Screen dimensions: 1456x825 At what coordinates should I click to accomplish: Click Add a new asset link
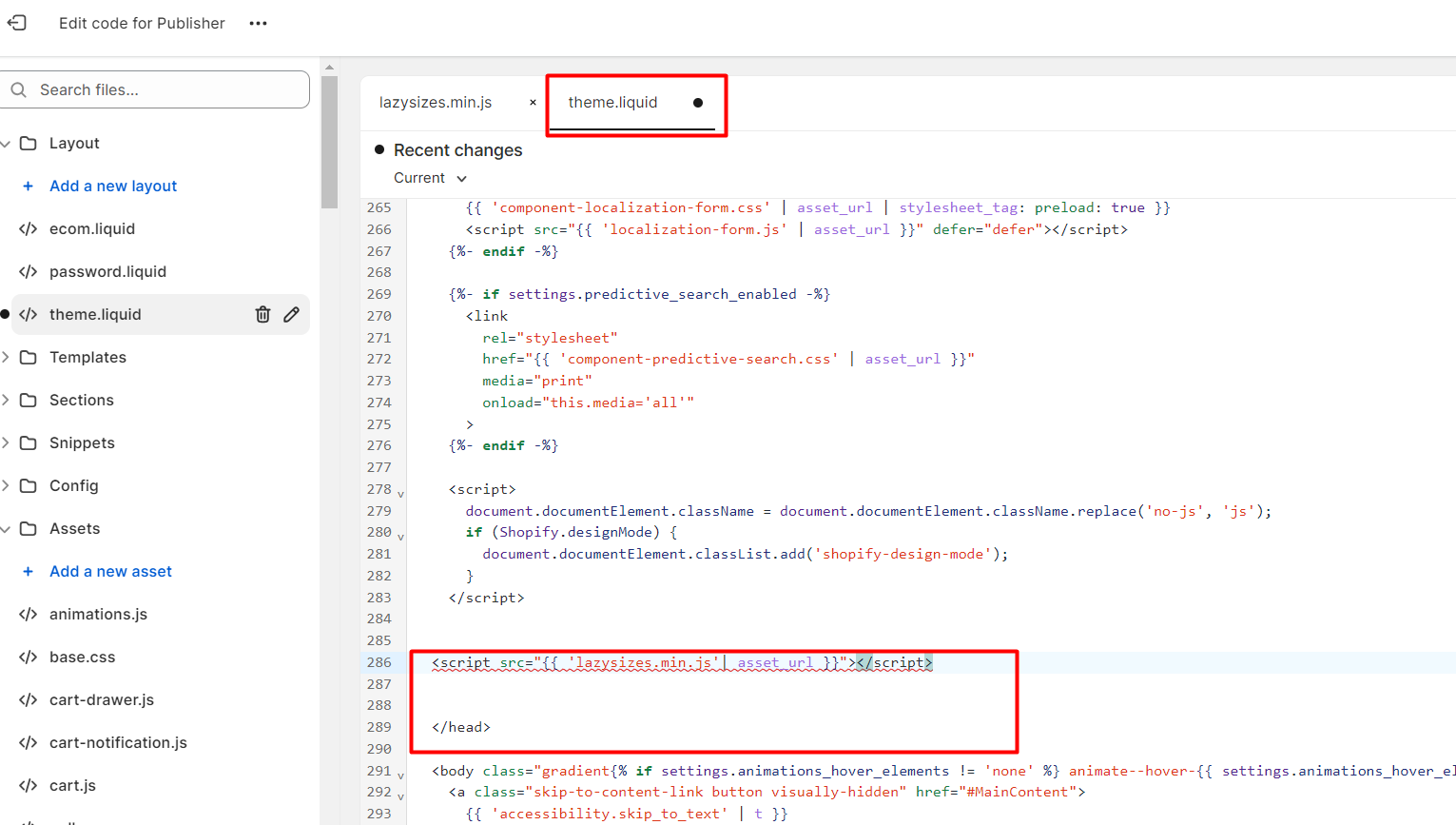tap(110, 571)
